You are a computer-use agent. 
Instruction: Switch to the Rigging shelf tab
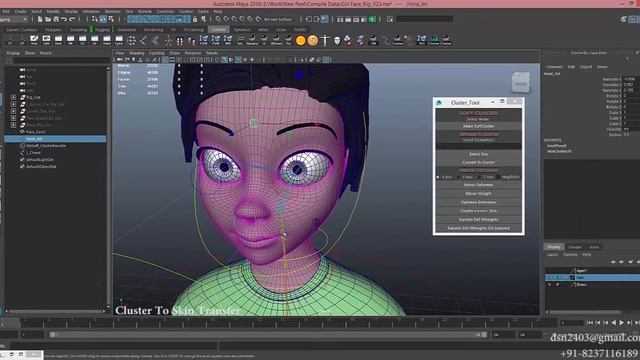(x=102, y=30)
